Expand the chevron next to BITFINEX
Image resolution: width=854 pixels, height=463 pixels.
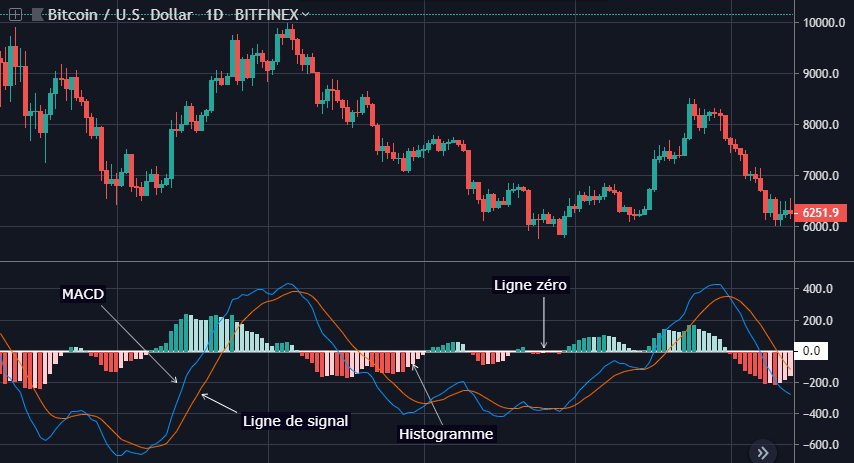[x=305, y=14]
